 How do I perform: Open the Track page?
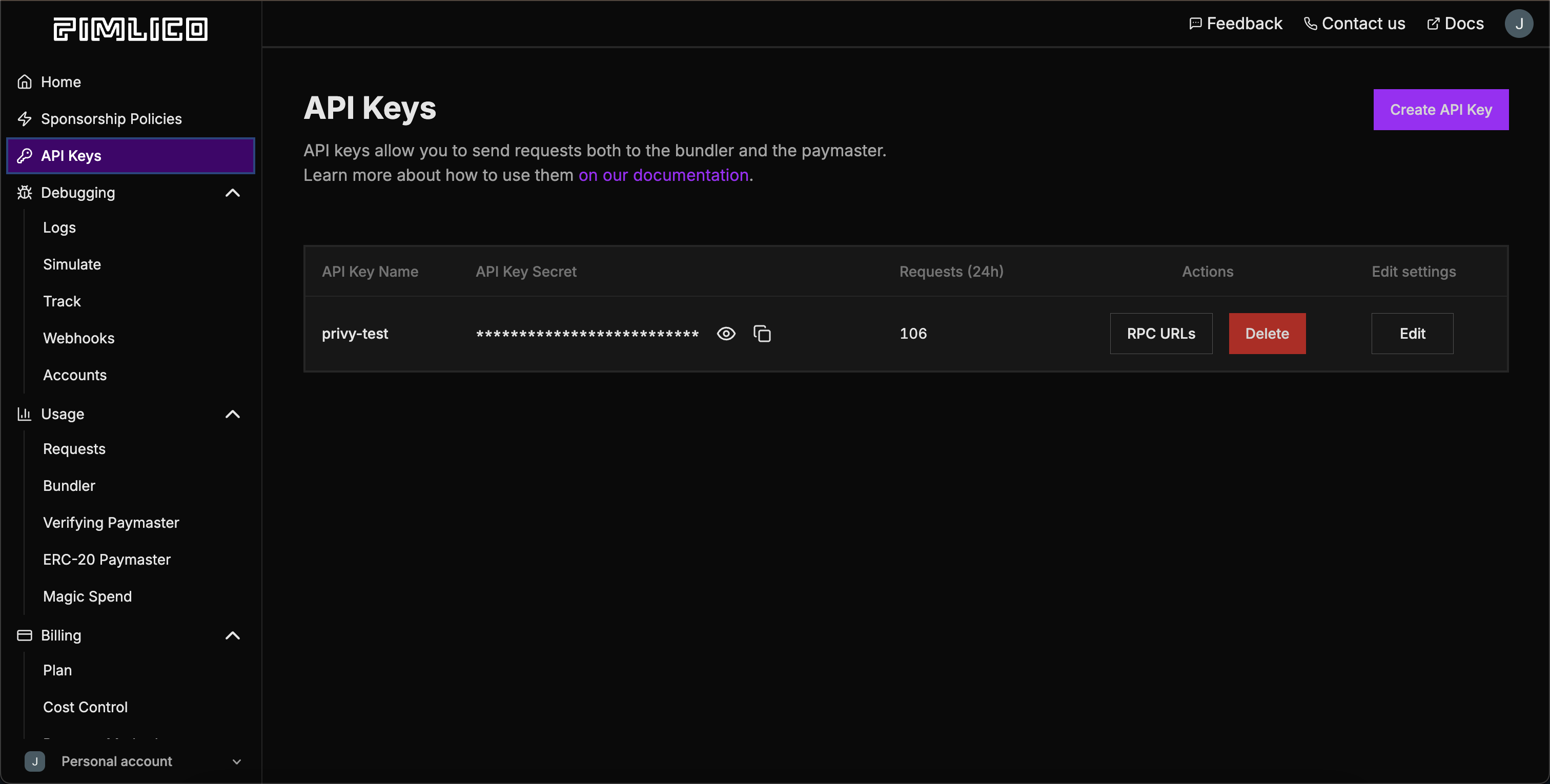pyautogui.click(x=62, y=301)
